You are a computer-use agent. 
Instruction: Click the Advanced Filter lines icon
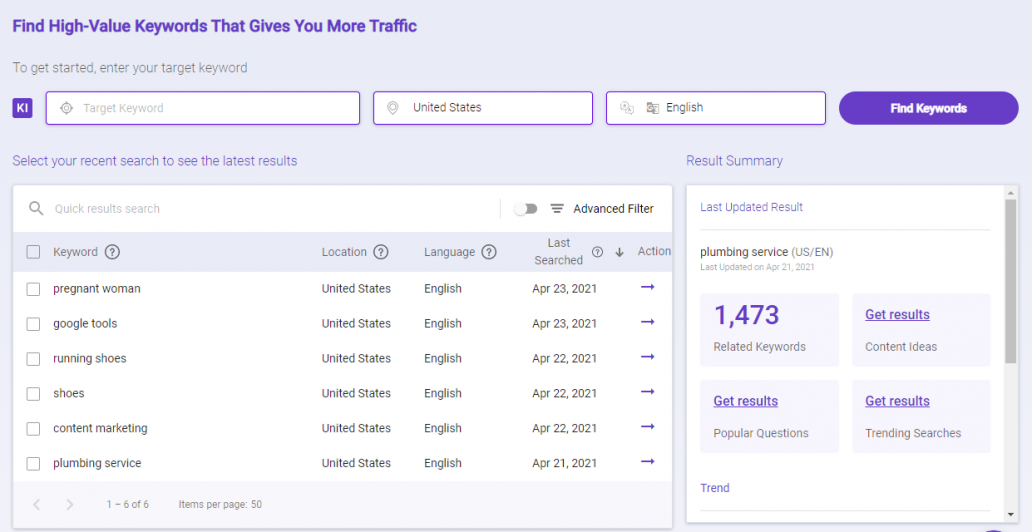coord(557,209)
